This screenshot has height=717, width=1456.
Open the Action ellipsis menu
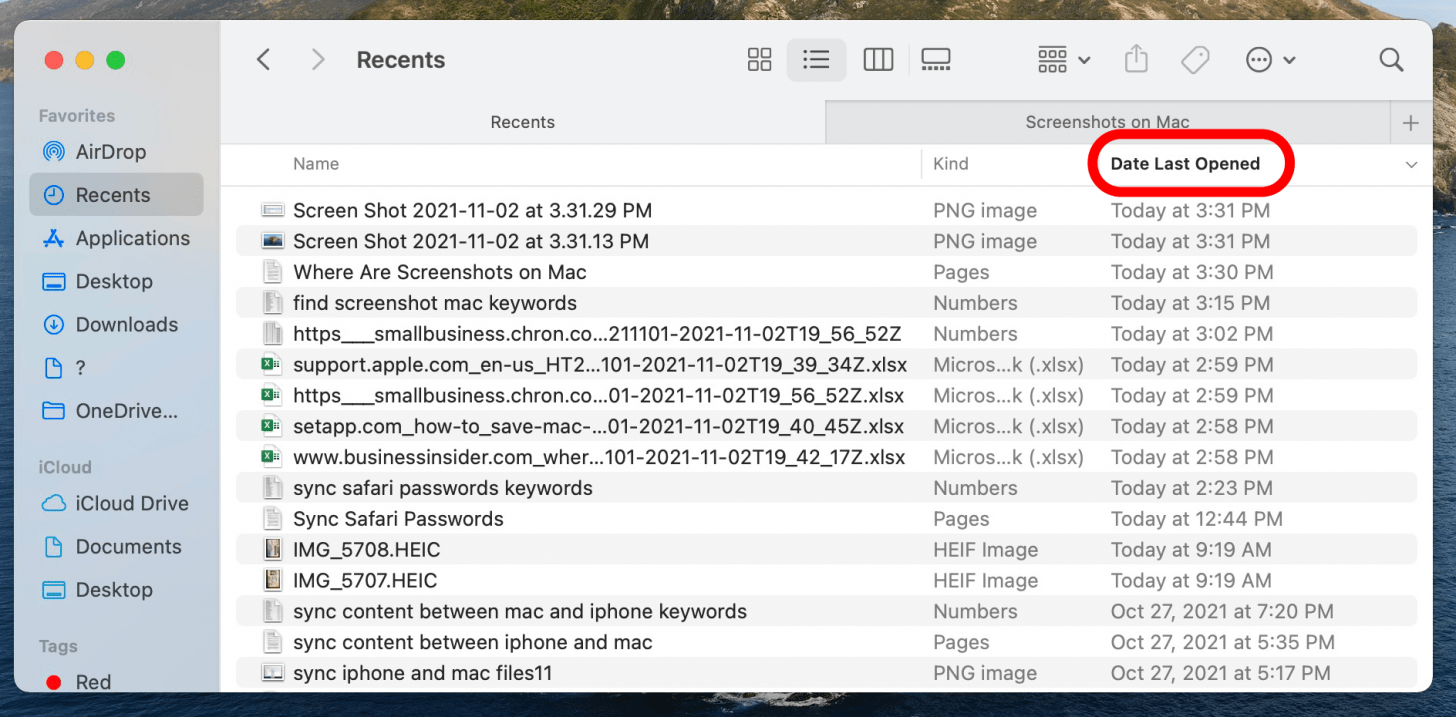1270,60
